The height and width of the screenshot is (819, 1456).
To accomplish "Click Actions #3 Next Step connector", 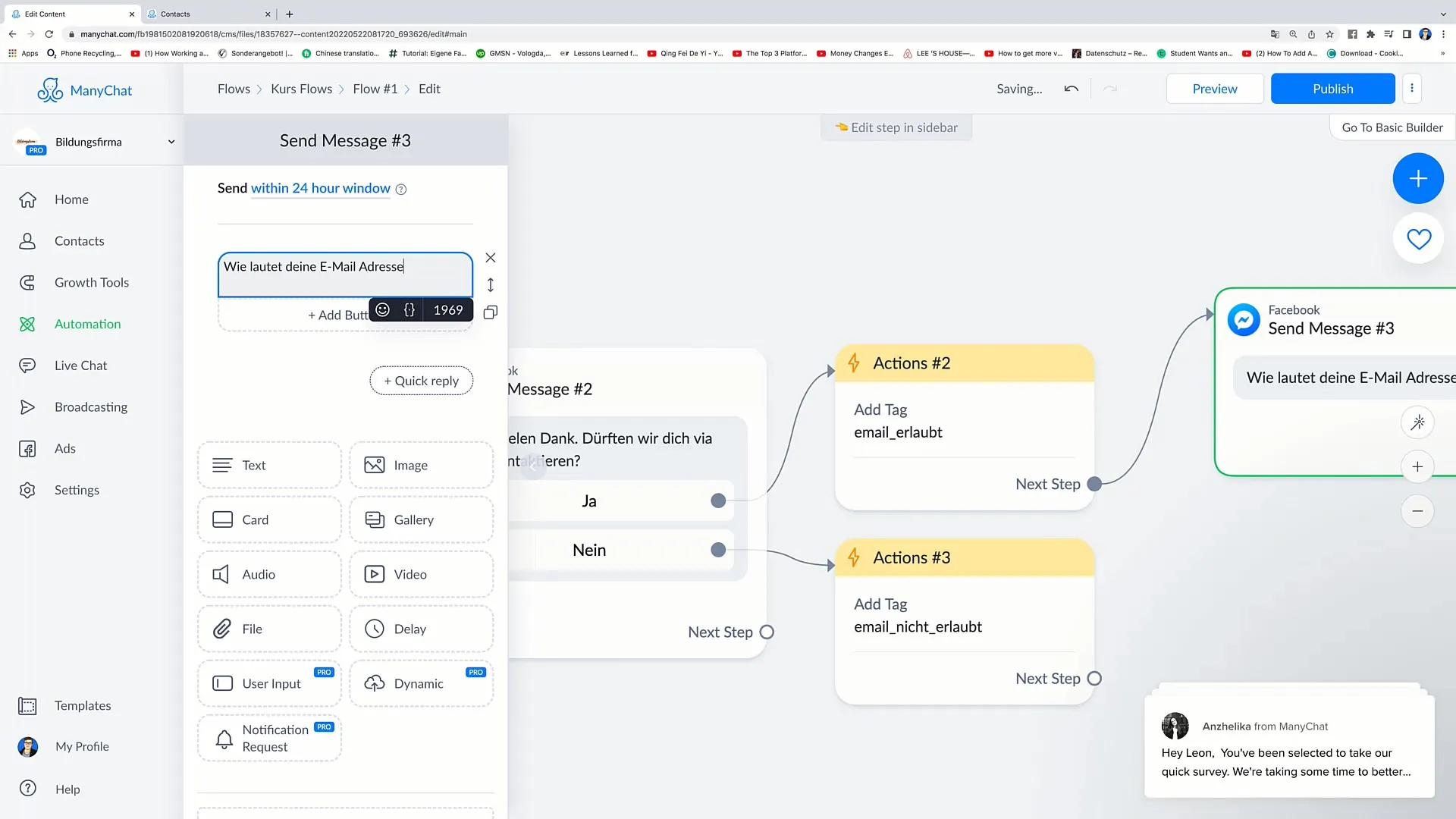I will 1094,679.
